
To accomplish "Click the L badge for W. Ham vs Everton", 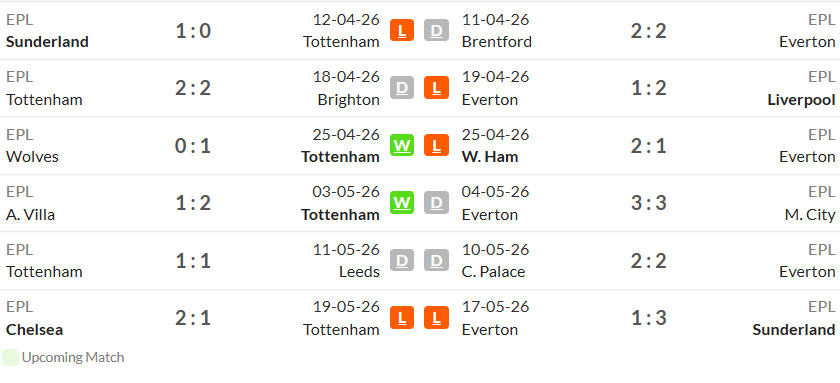I will tap(437, 145).
